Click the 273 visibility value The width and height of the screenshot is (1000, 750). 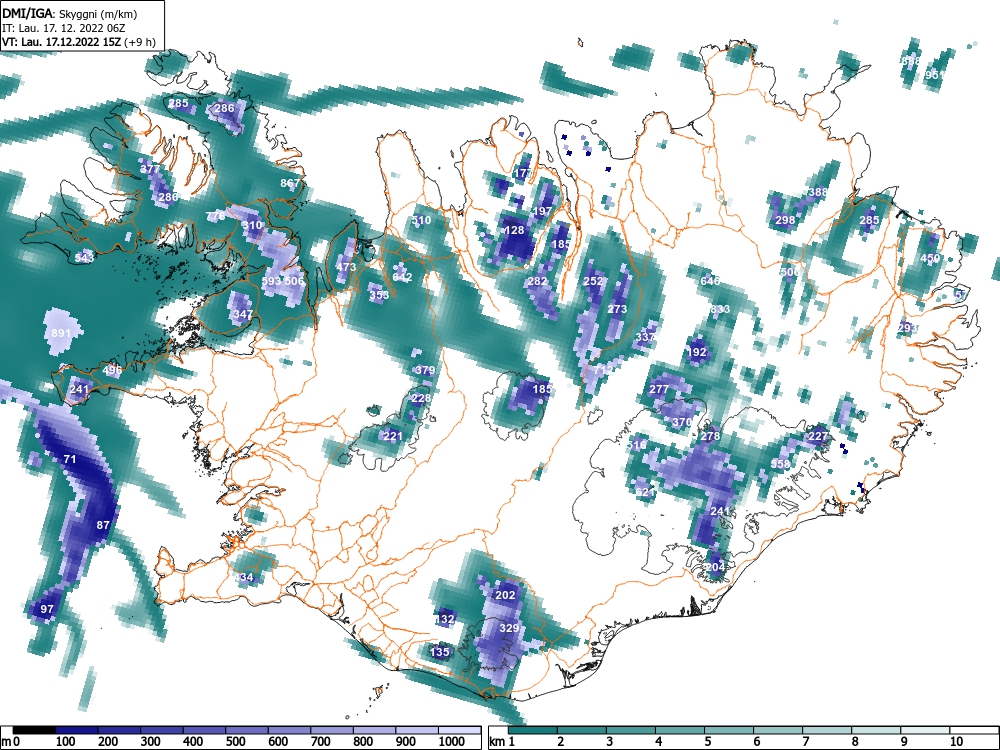click(x=617, y=309)
